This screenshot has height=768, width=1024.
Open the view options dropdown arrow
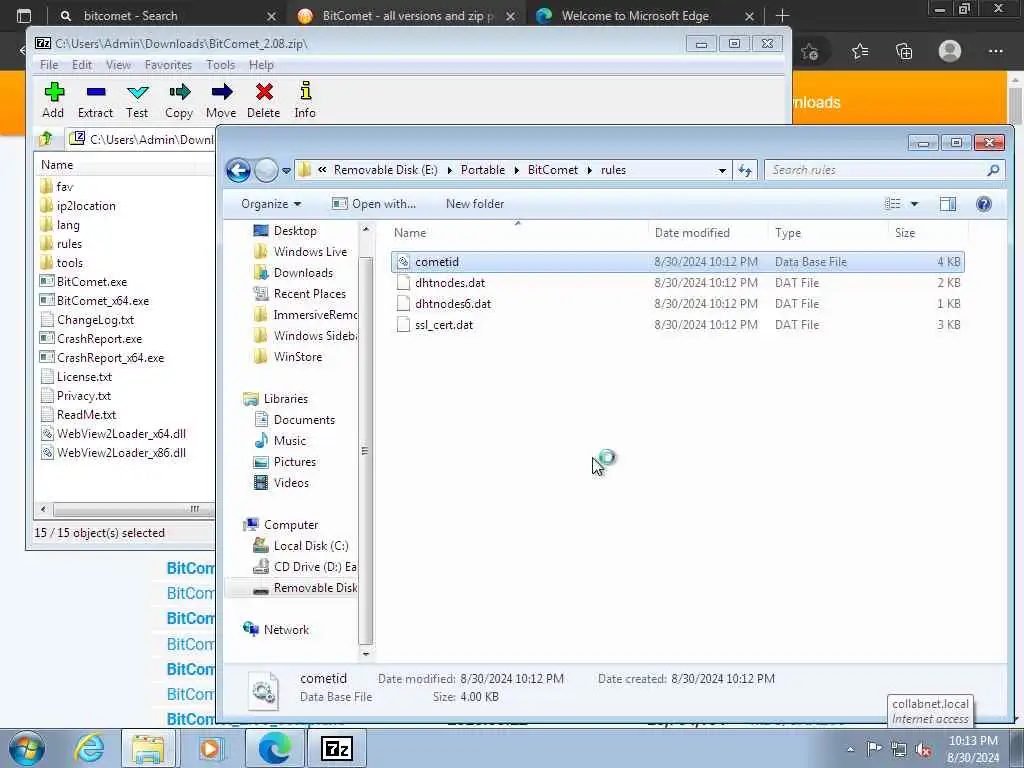[914, 204]
